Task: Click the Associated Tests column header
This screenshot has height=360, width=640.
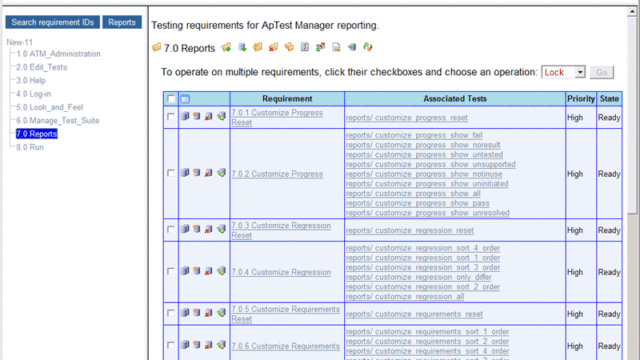Action: 455,99
